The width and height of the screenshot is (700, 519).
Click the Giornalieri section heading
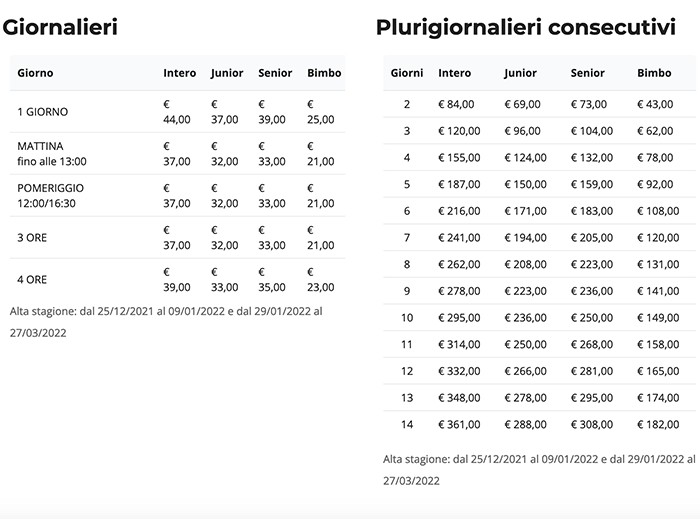click(x=60, y=27)
